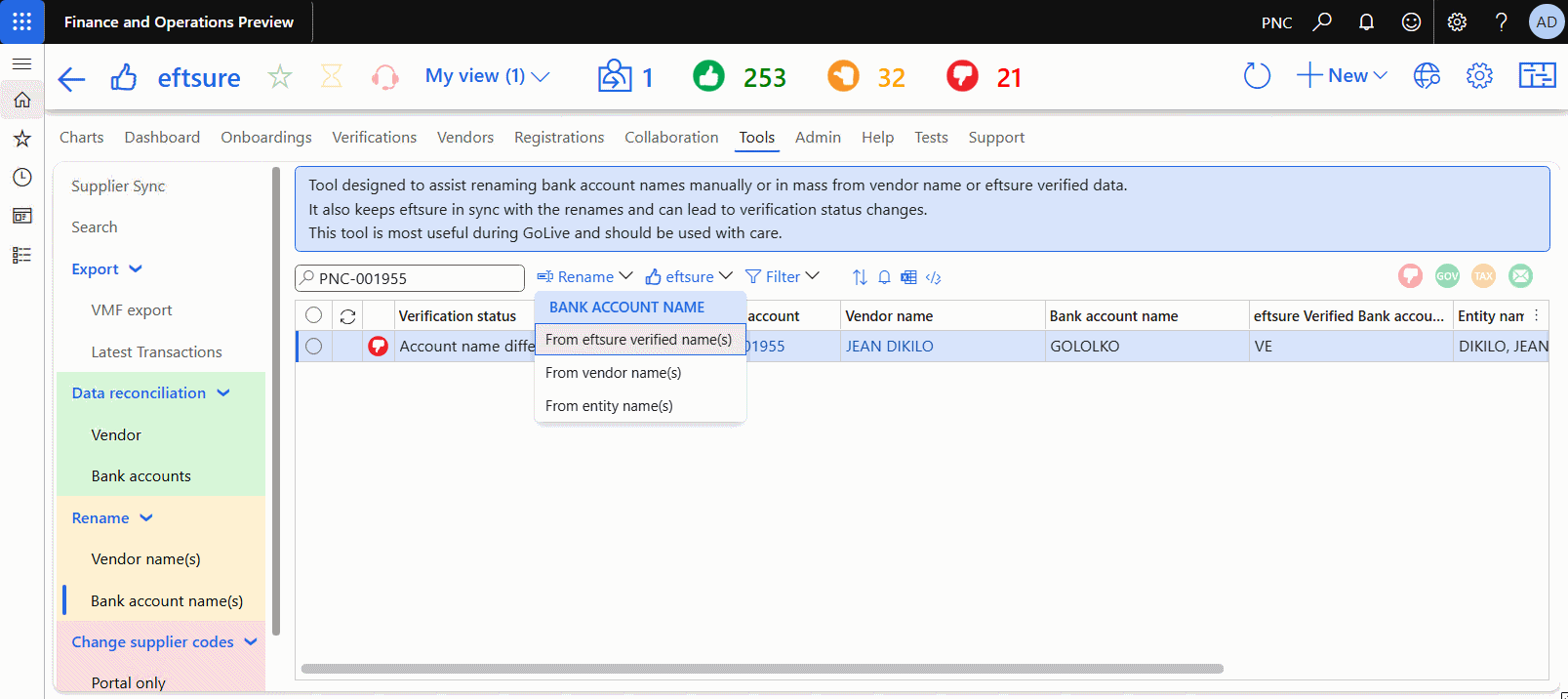Click the grid refresh column header icon
The width and height of the screenshot is (1568, 699).
pos(347,316)
